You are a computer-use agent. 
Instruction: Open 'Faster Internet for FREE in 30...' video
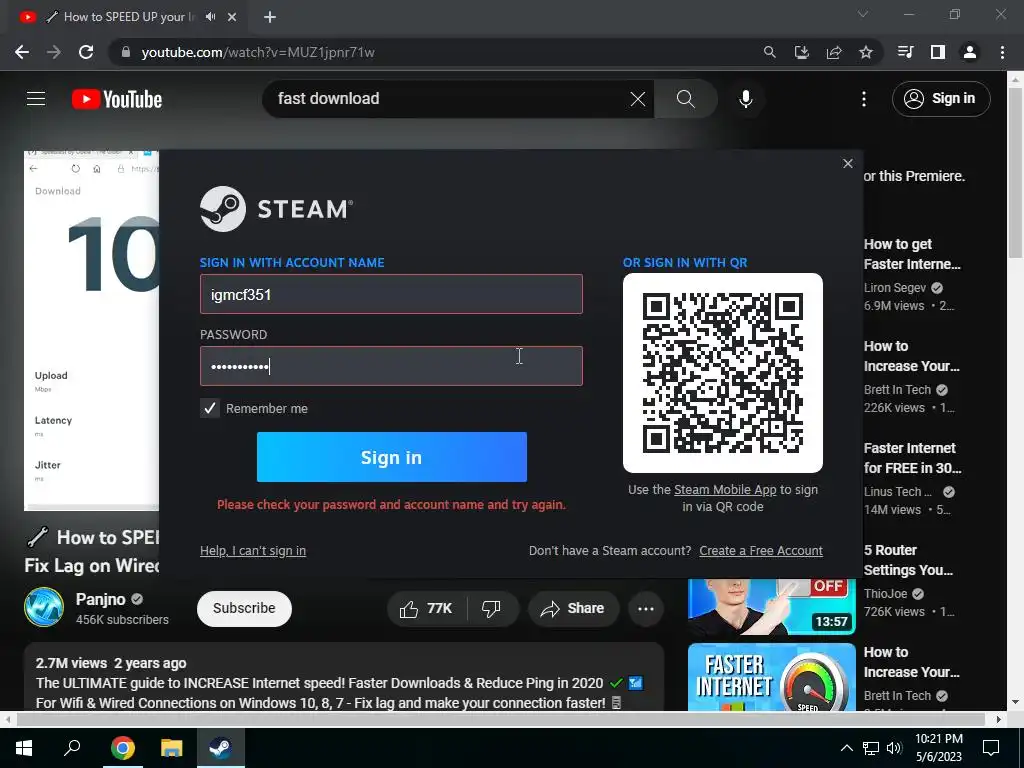[x=912, y=458]
